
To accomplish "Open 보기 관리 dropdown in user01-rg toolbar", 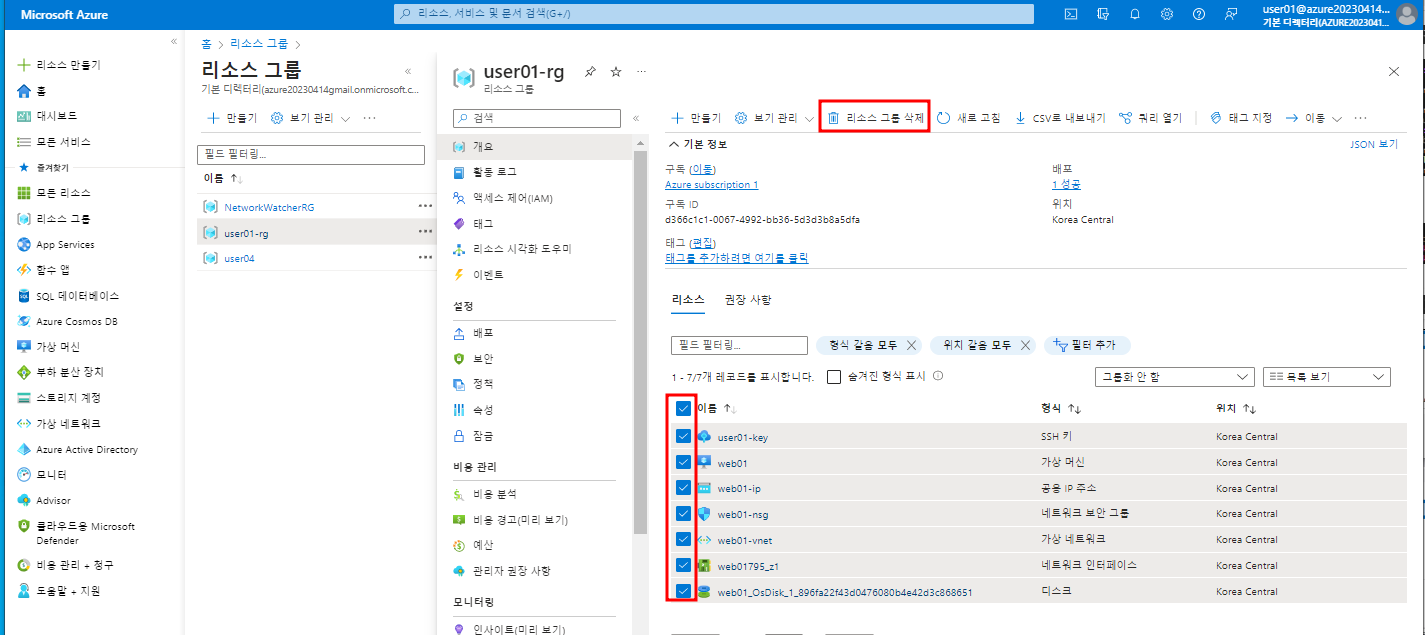I will click(x=775, y=118).
